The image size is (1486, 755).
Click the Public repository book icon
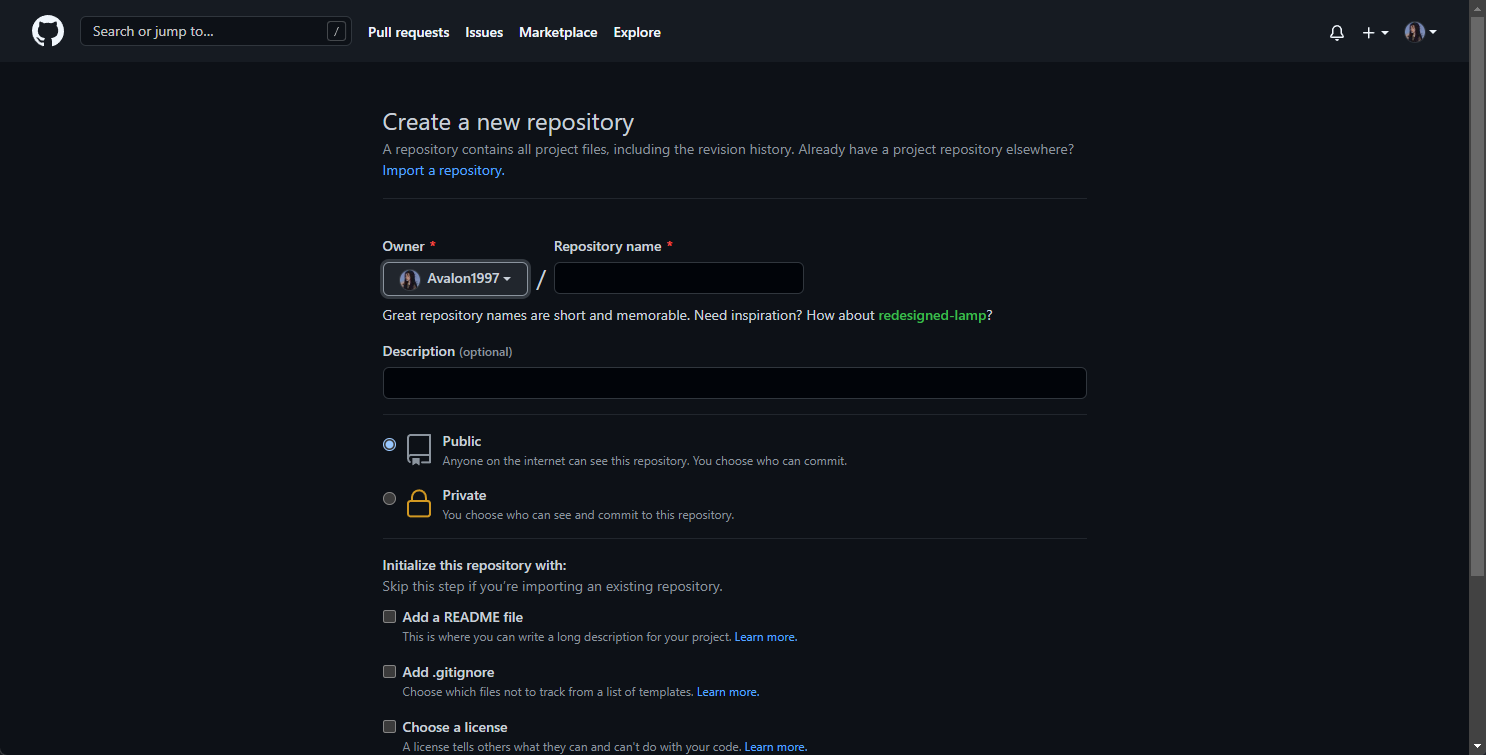[x=419, y=450]
